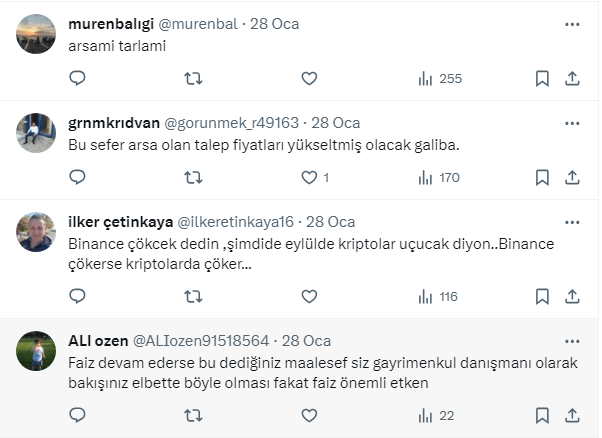This screenshot has width=602, height=438.
Task: Open ilker çetinkaya's profile name link
Action: [x=120, y=222]
